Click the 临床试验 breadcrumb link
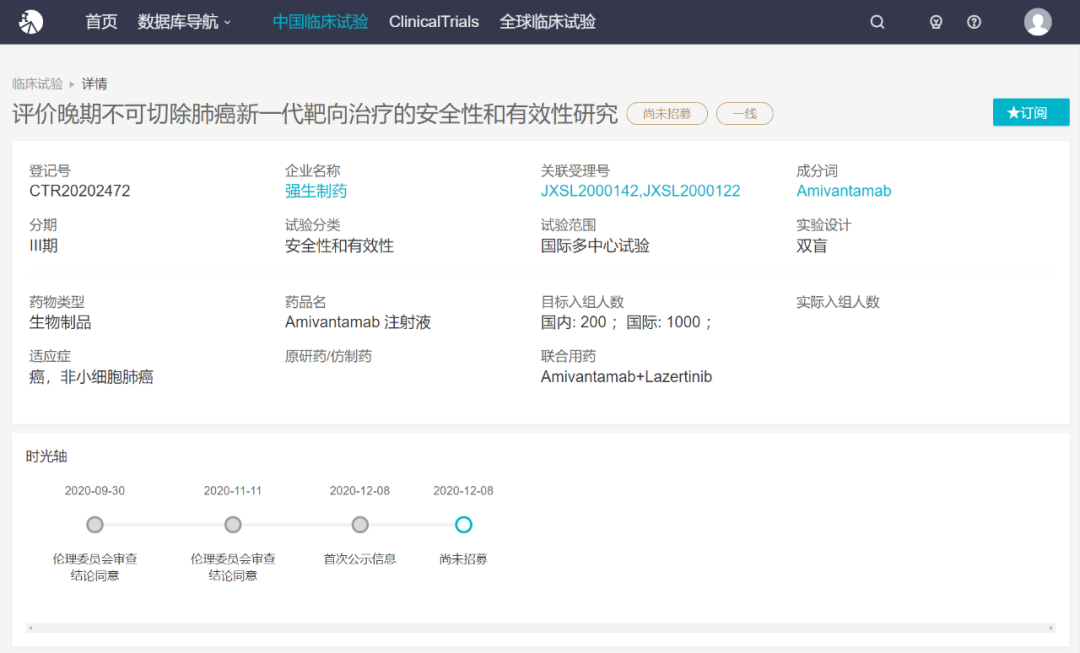 pos(37,84)
